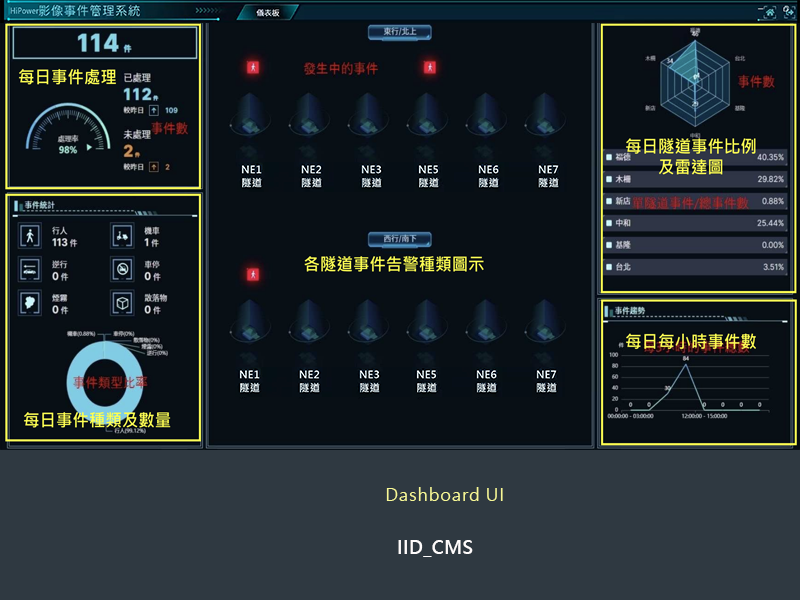Toggle the 木柵 legend checkbox
The height and width of the screenshot is (600, 800).
[x=609, y=179]
